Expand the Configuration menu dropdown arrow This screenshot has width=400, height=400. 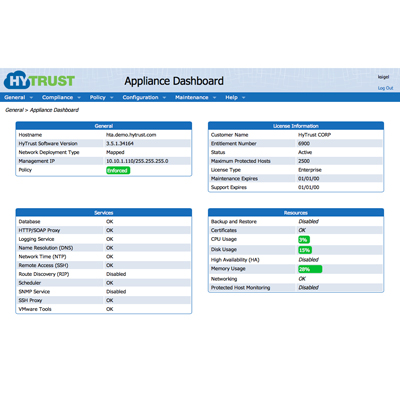coord(164,98)
